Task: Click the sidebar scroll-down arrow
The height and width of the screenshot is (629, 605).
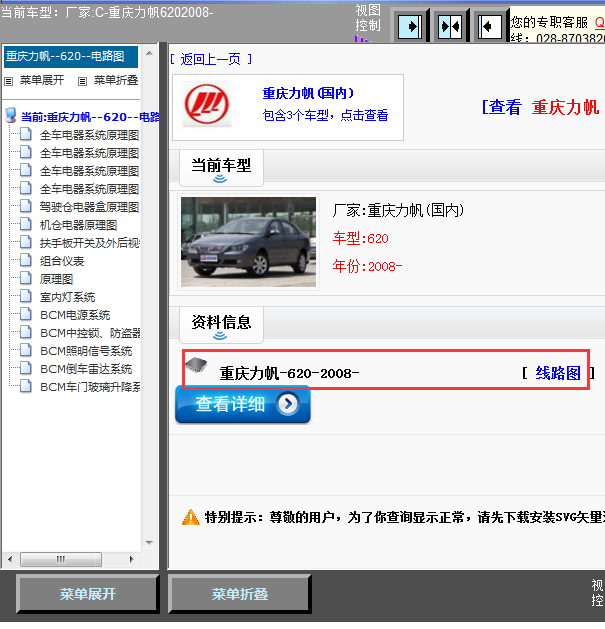Action: (149, 543)
